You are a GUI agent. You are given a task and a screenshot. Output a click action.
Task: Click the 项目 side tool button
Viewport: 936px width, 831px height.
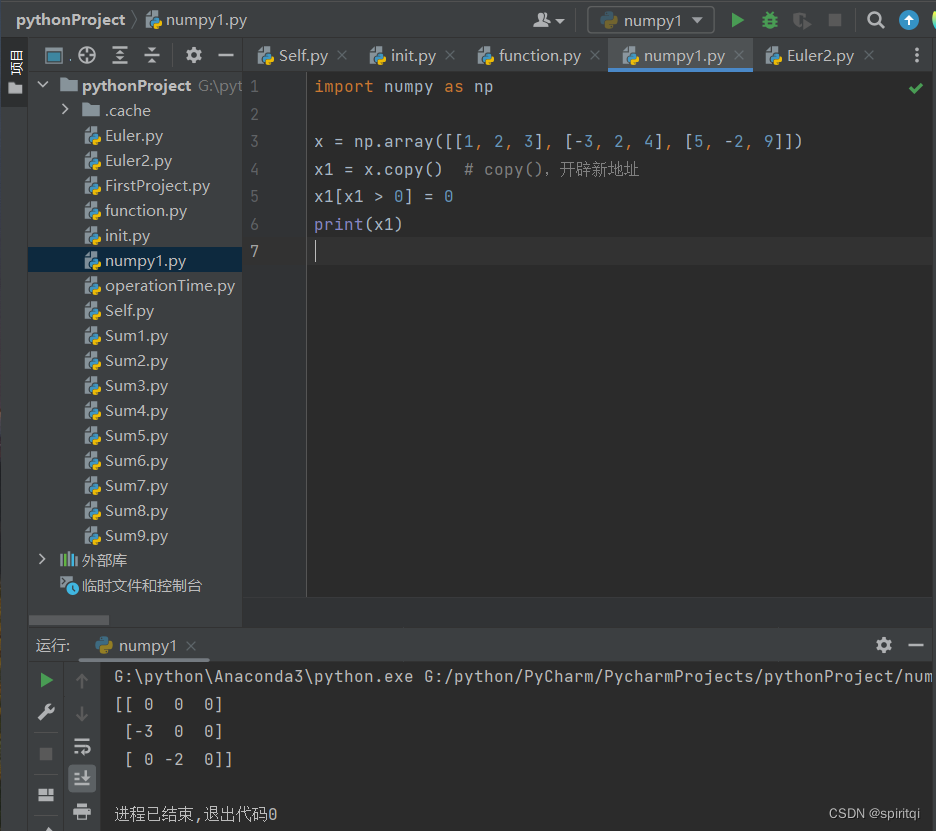coord(15,72)
